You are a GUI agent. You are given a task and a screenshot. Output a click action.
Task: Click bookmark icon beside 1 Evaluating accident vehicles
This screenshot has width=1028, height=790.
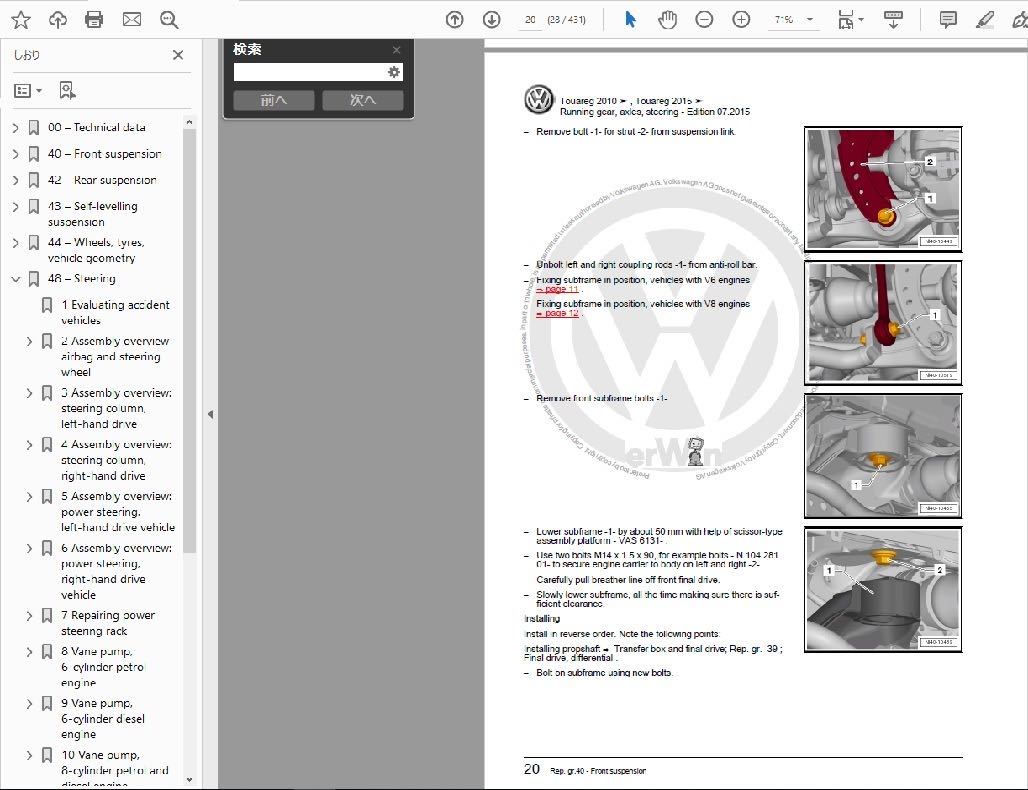coord(47,305)
